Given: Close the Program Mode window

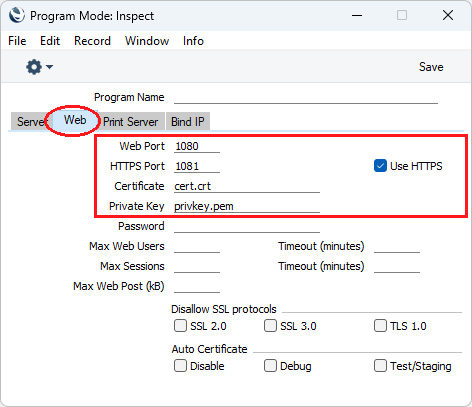Looking at the screenshot, I should pyautogui.click(x=448, y=15).
